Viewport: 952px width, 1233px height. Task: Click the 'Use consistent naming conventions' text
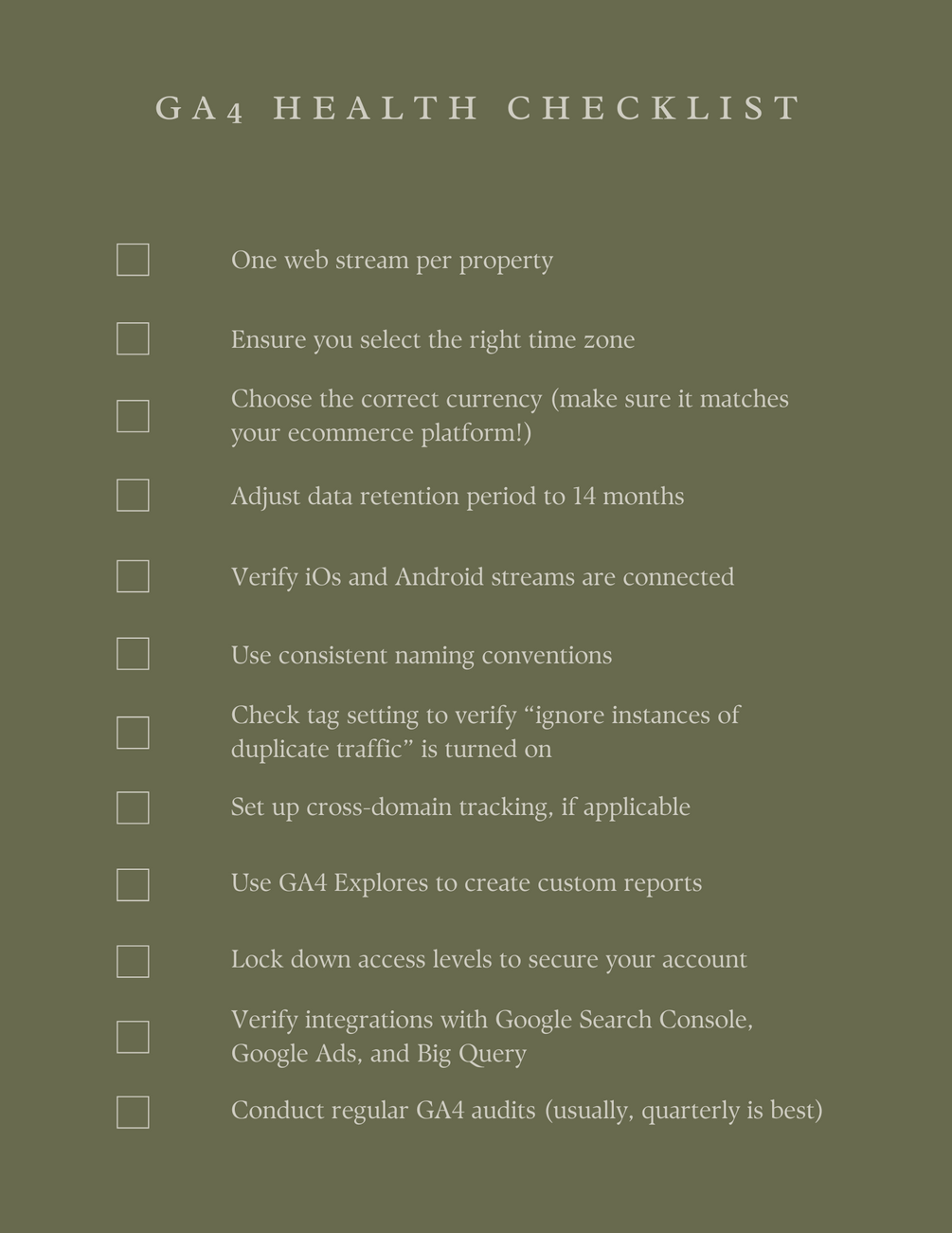pyautogui.click(x=421, y=656)
